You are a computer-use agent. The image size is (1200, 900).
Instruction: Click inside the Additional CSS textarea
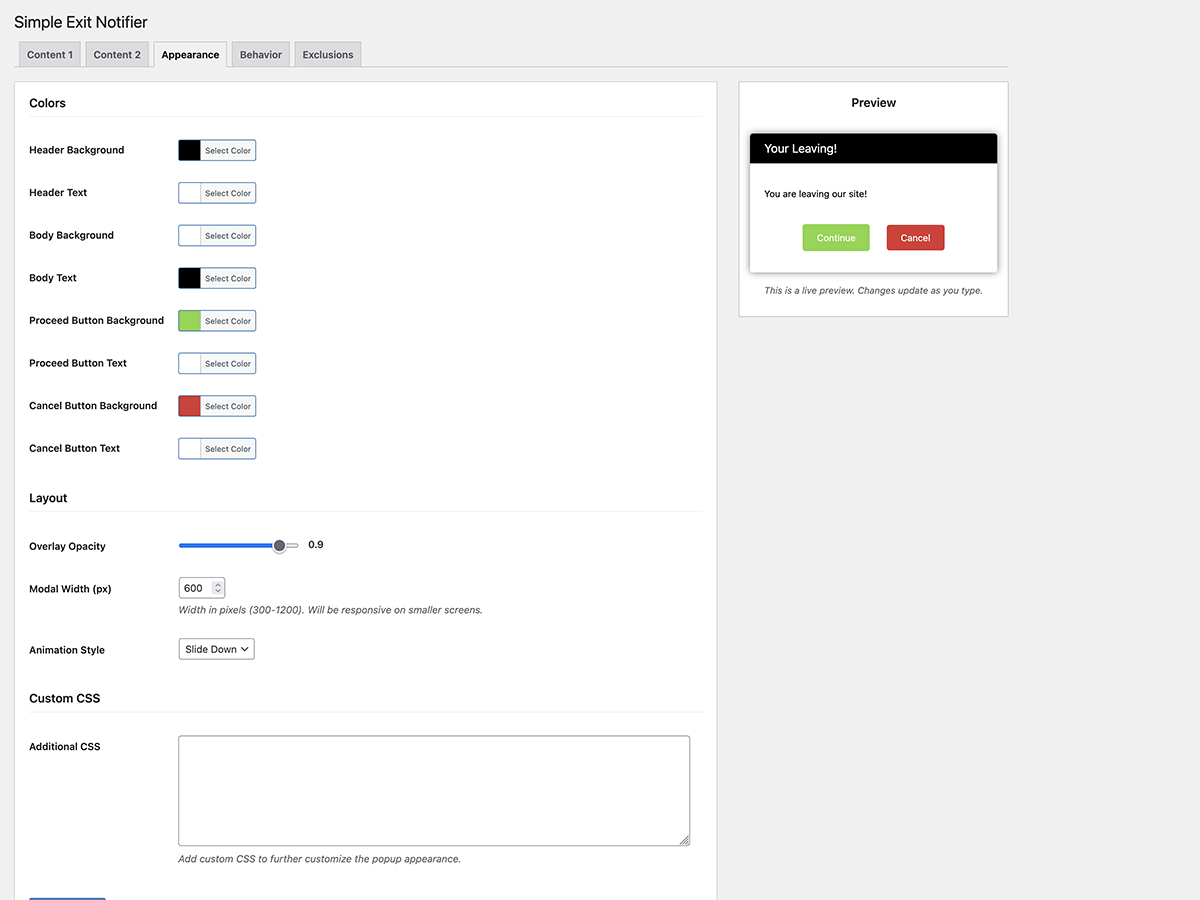pos(434,791)
